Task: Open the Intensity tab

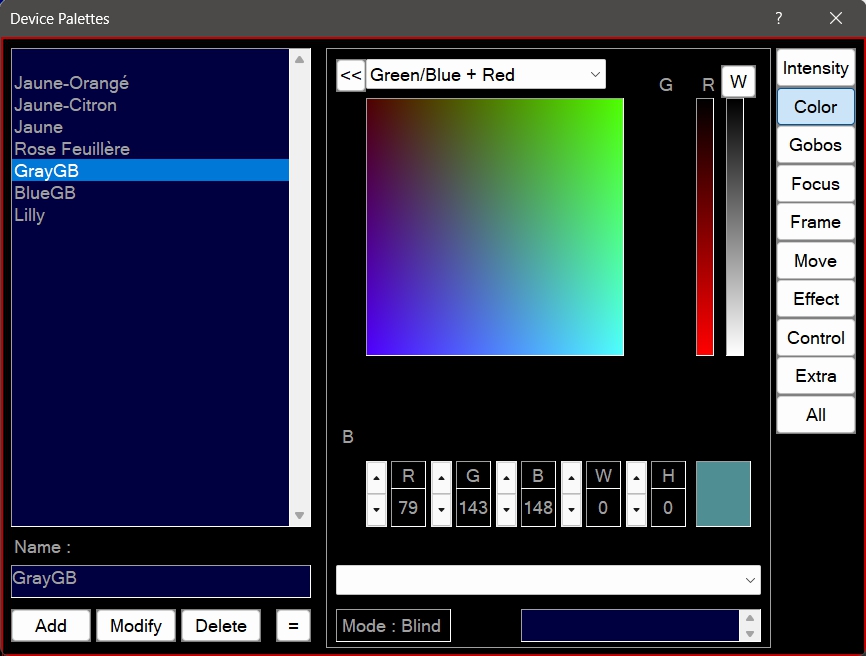Action: click(815, 68)
